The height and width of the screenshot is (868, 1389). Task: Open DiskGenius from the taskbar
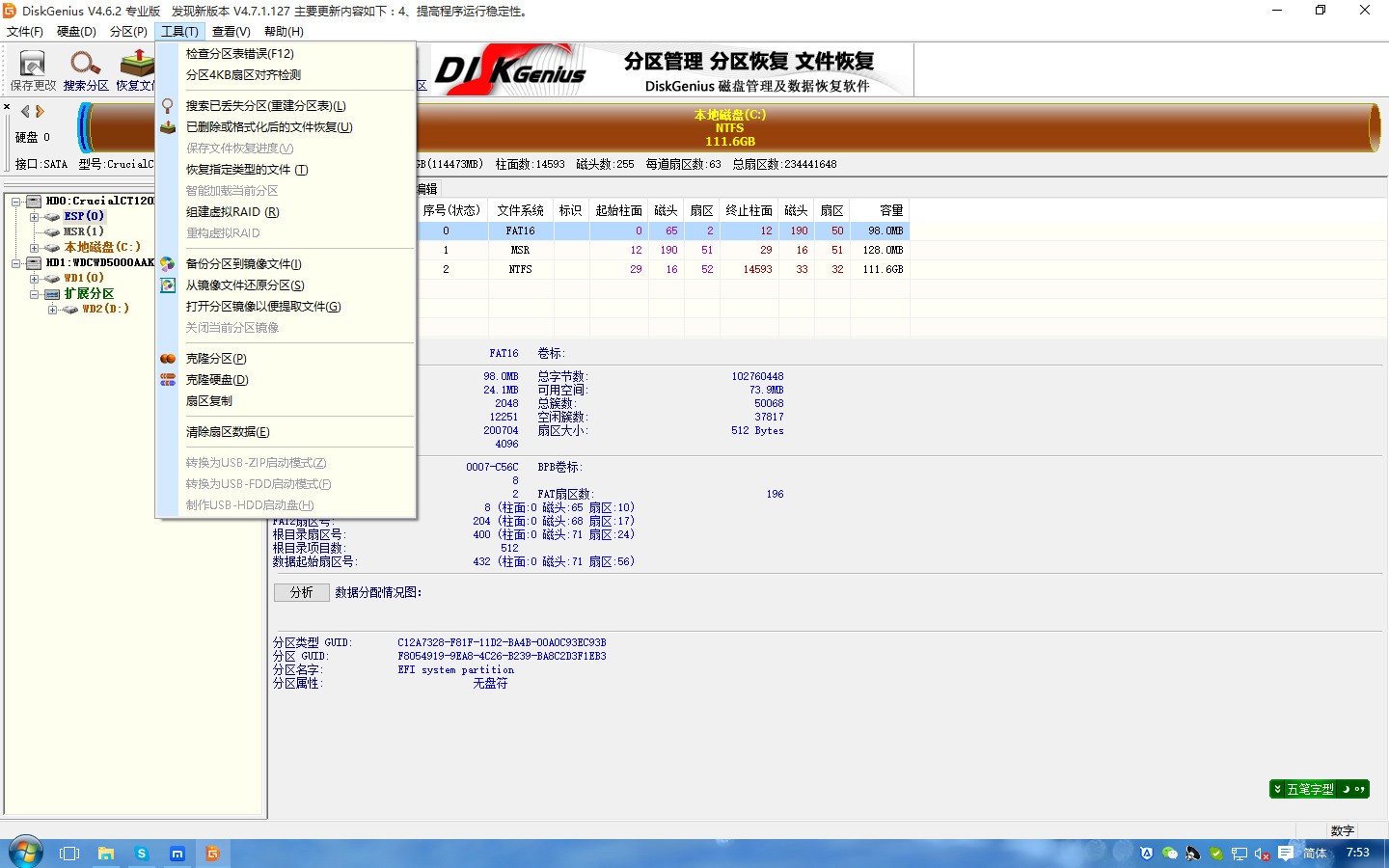[212, 853]
